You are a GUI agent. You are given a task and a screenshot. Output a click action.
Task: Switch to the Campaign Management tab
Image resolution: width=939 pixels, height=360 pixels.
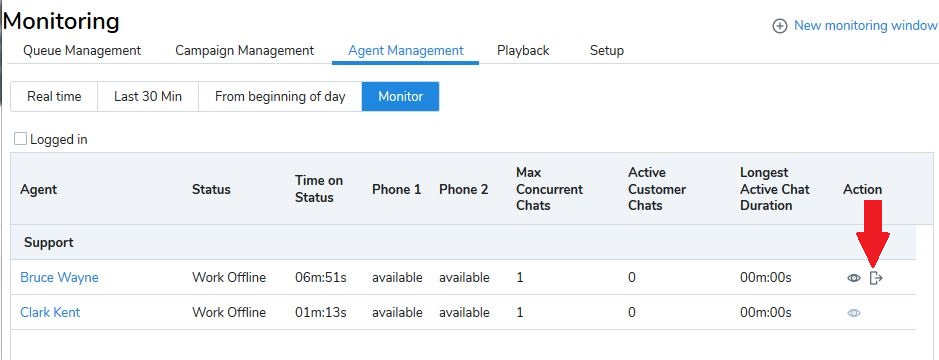point(244,50)
